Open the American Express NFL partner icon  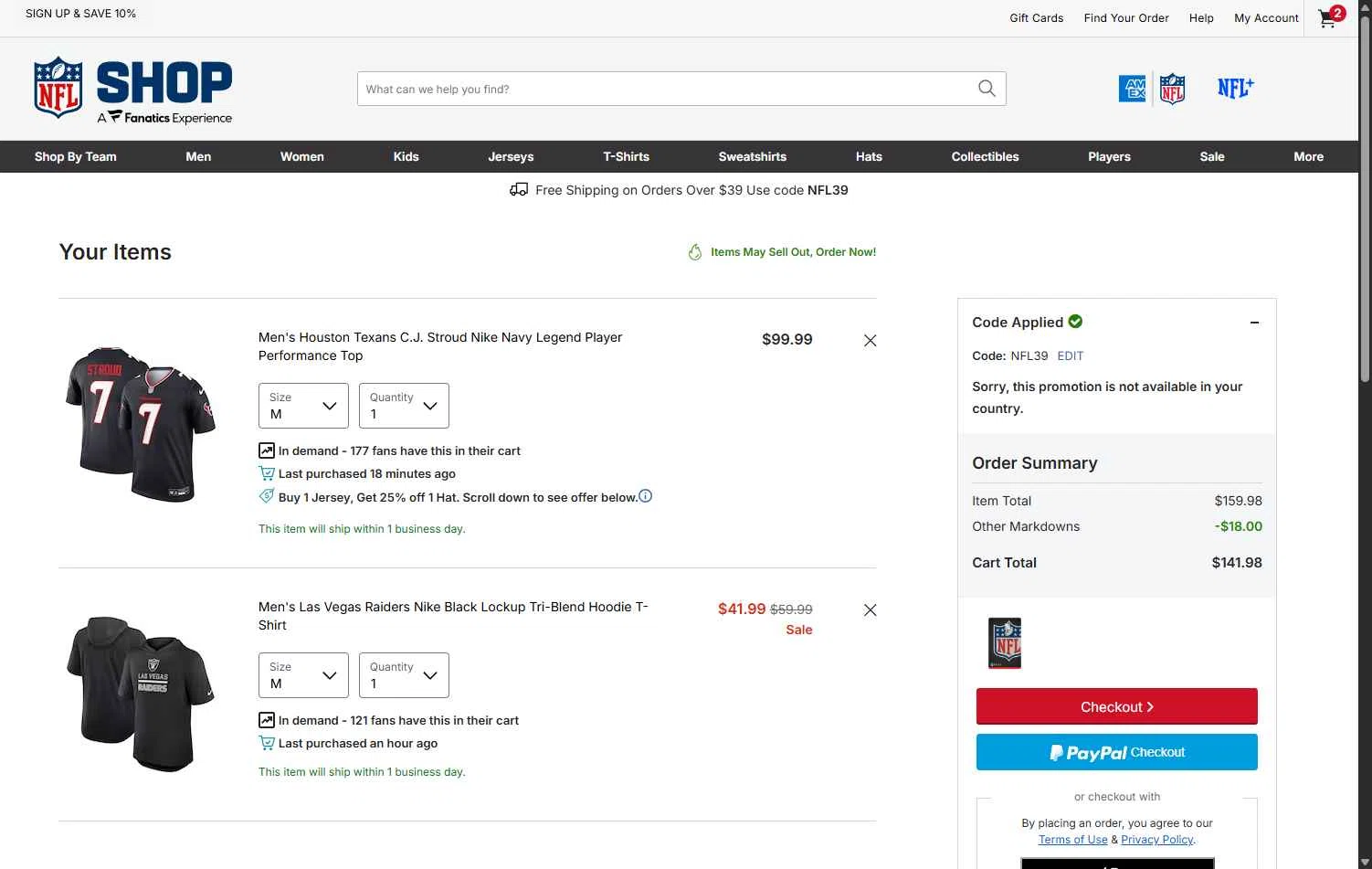pyautogui.click(x=1152, y=89)
